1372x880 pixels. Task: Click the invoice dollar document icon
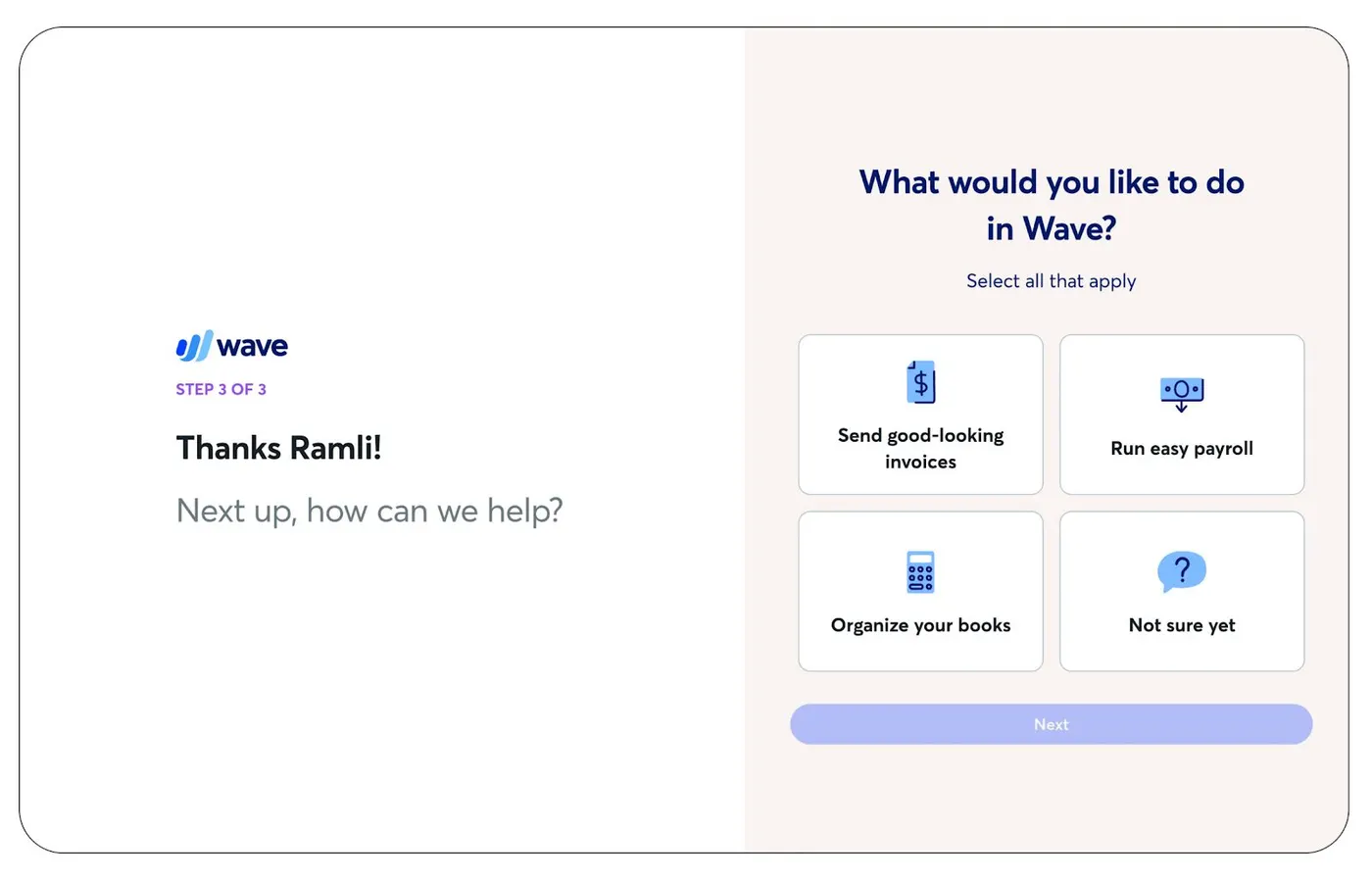pyautogui.click(x=920, y=382)
